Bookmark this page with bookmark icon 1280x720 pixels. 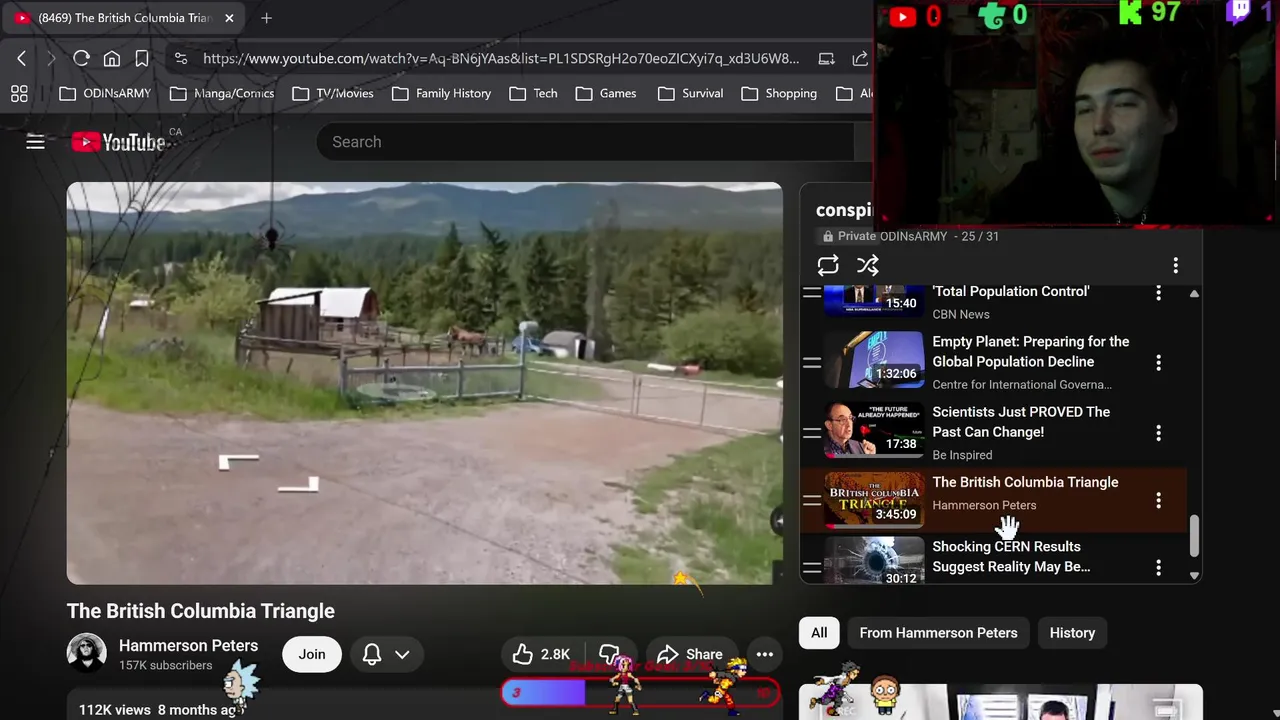pos(142,59)
